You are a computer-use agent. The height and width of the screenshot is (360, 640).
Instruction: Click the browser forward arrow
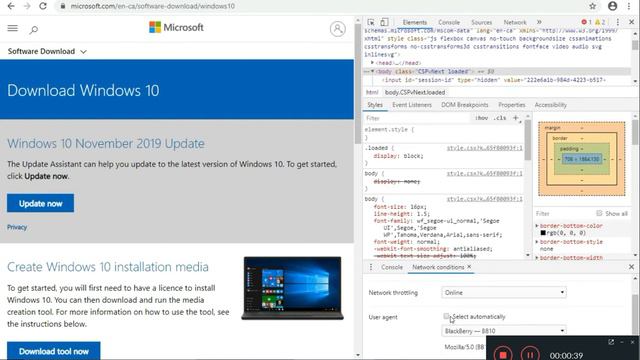click(x=27, y=6)
